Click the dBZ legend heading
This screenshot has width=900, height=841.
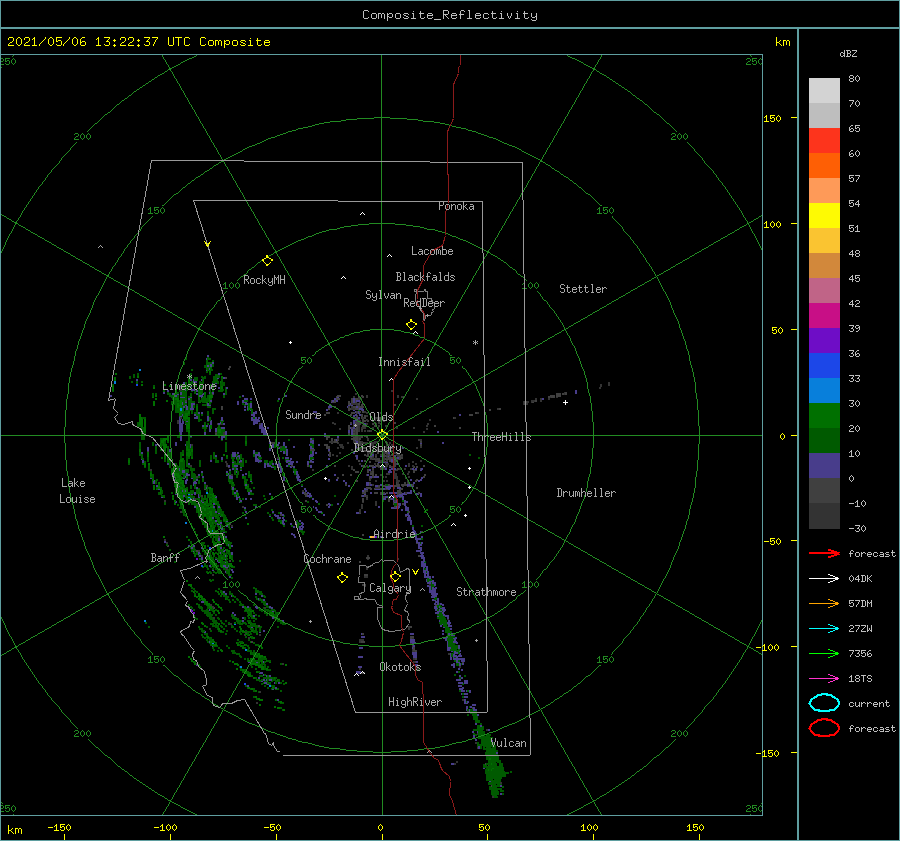point(848,53)
